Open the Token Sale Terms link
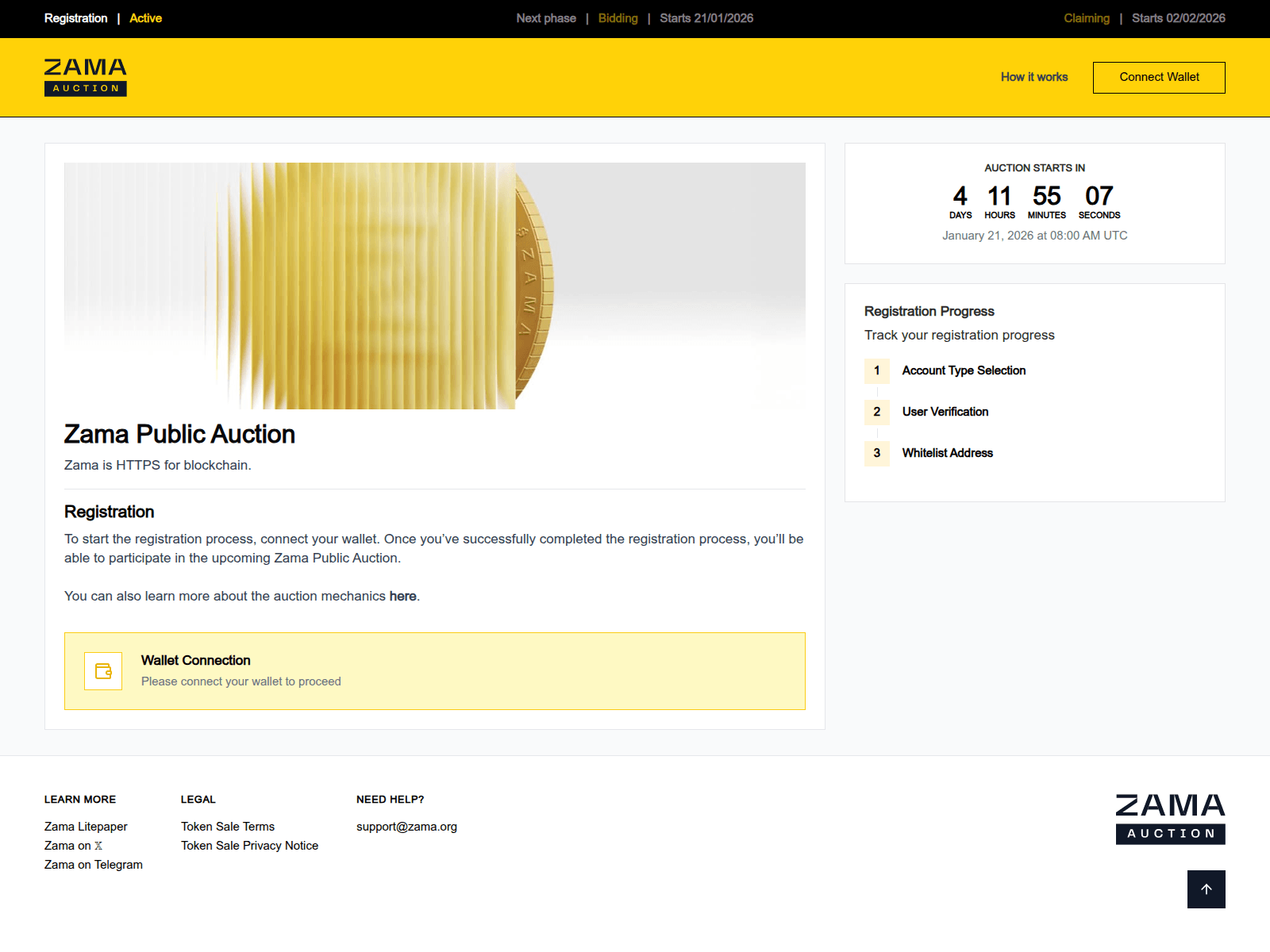The width and height of the screenshot is (1270, 952). click(228, 827)
